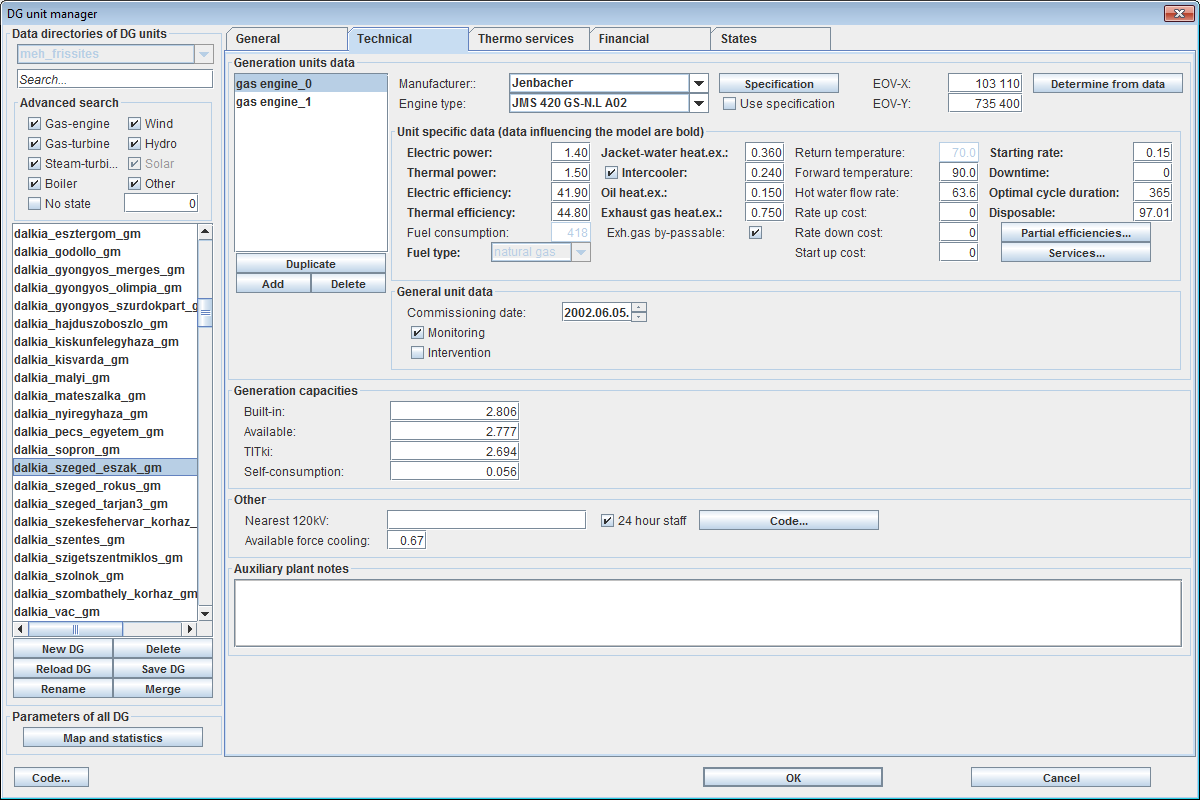The width and height of the screenshot is (1200, 800).
Task: Click Delete button next to New DG
Action: point(163,649)
